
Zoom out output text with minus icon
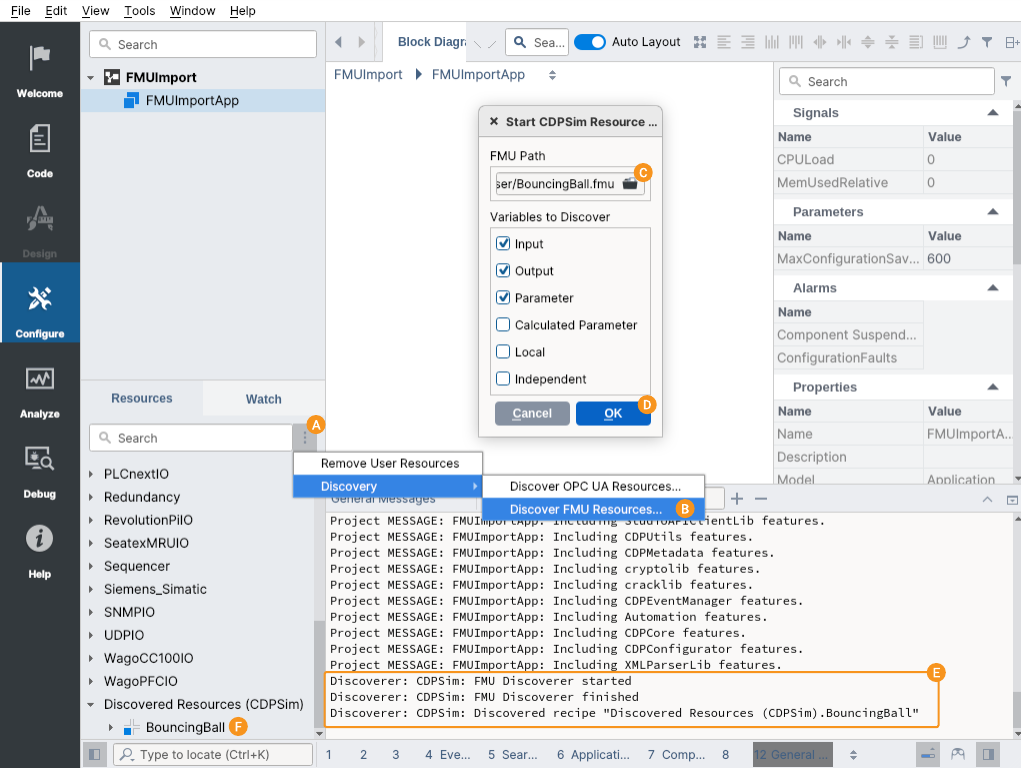pos(761,499)
